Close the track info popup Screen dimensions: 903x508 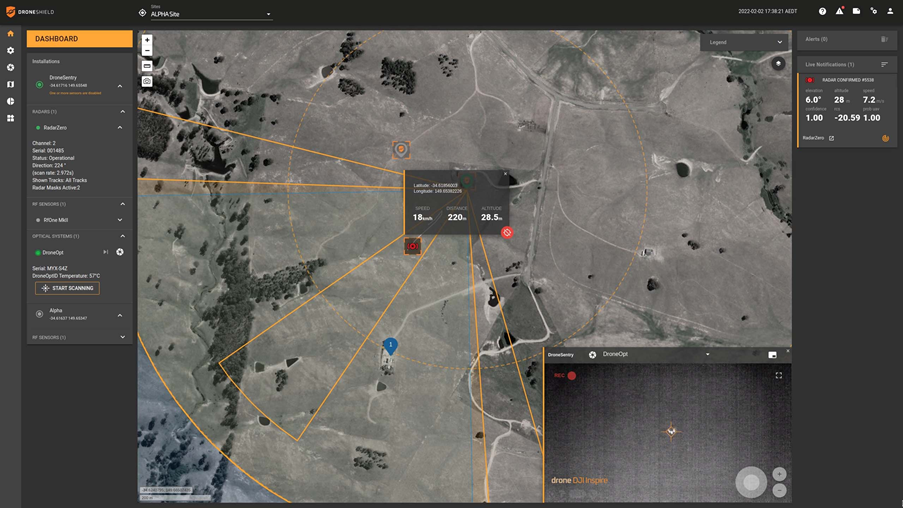pos(506,173)
